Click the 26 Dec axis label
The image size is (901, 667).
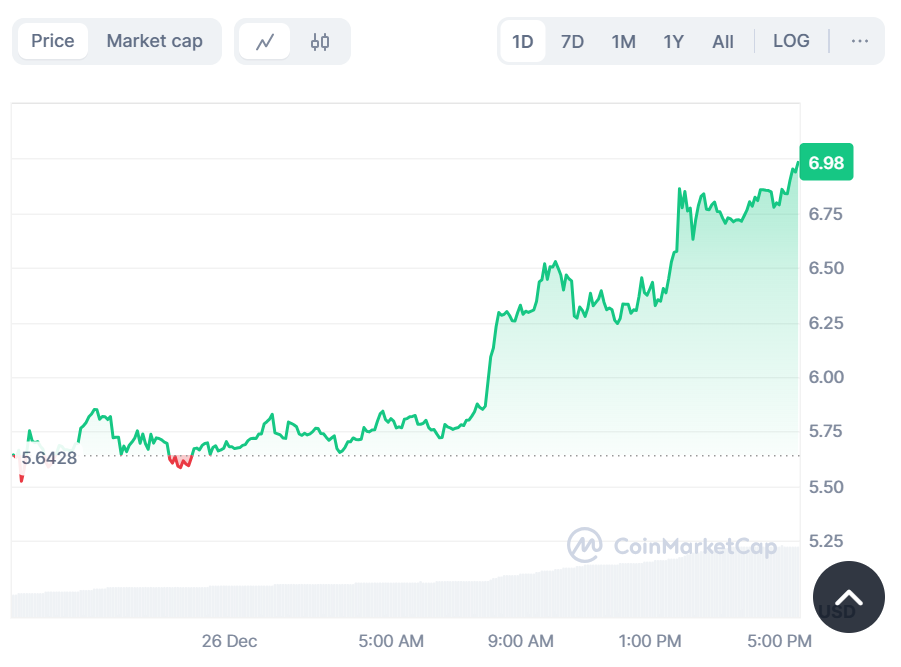pyautogui.click(x=228, y=641)
